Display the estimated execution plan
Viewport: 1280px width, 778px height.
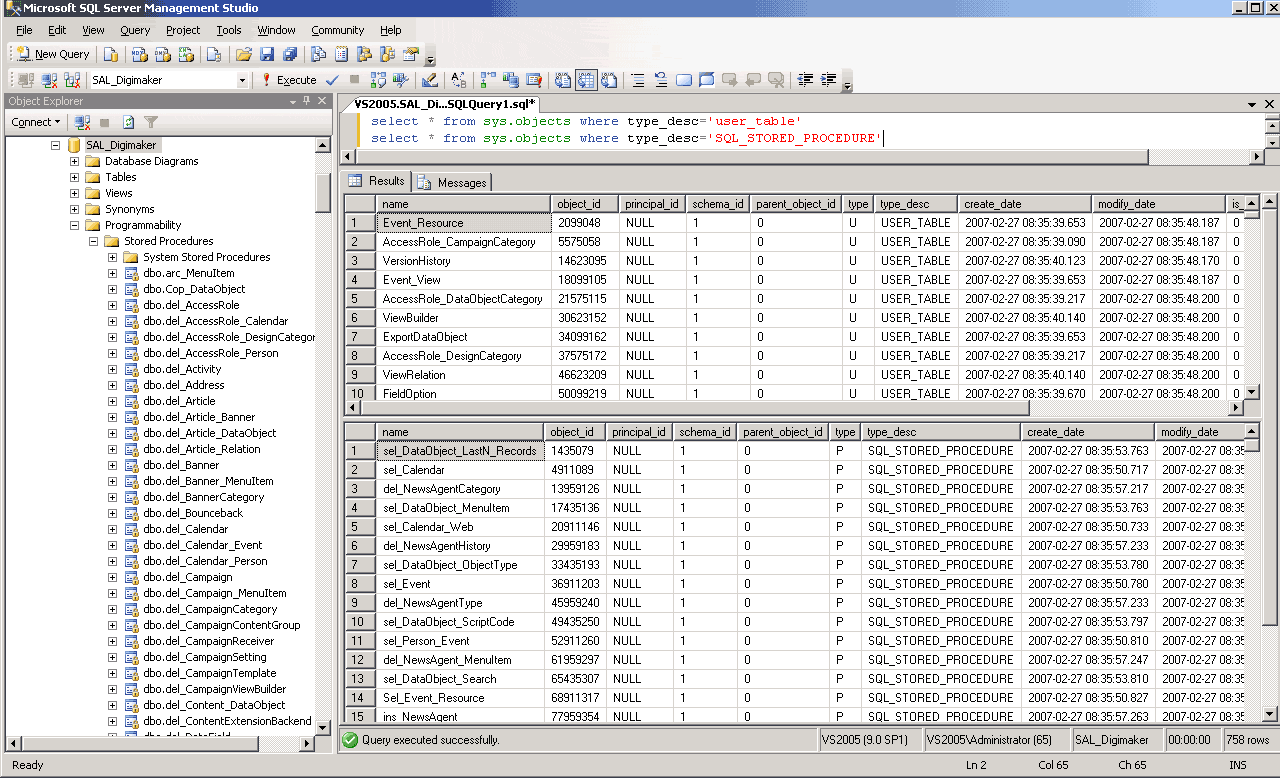coord(378,80)
